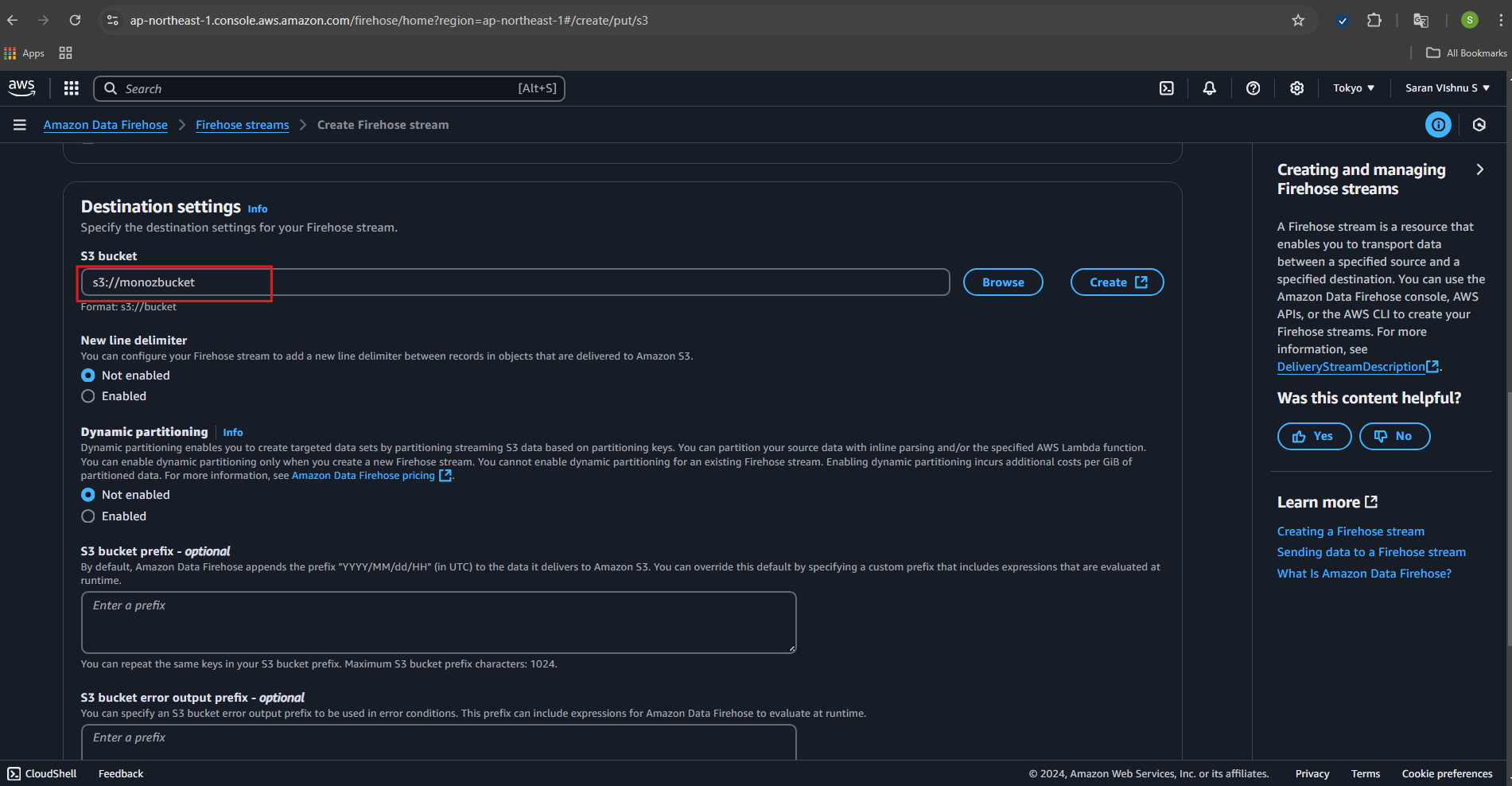1512x786 pixels.
Task: Click the blue info panel icon
Action: point(1437,125)
